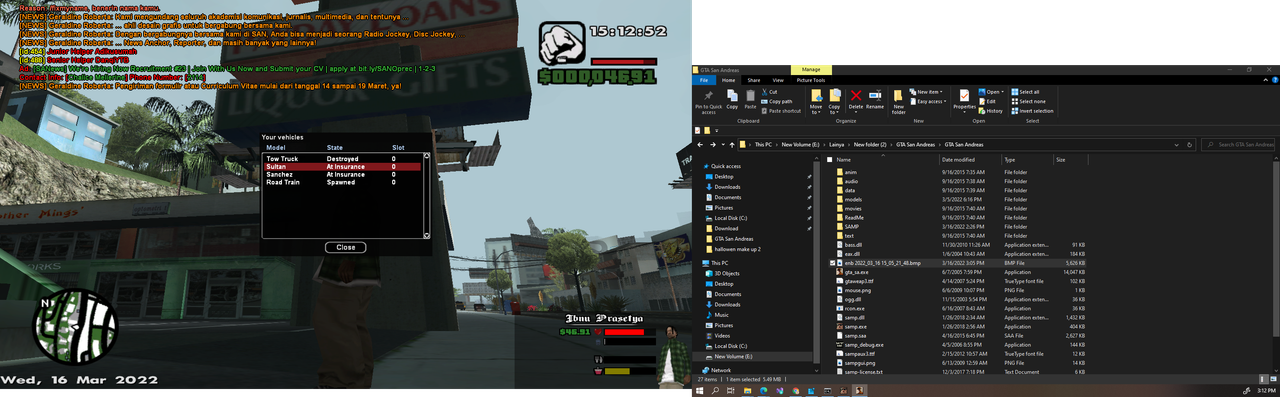Click Invert selection in ribbon
This screenshot has width=1280, height=397.
click(1033, 111)
